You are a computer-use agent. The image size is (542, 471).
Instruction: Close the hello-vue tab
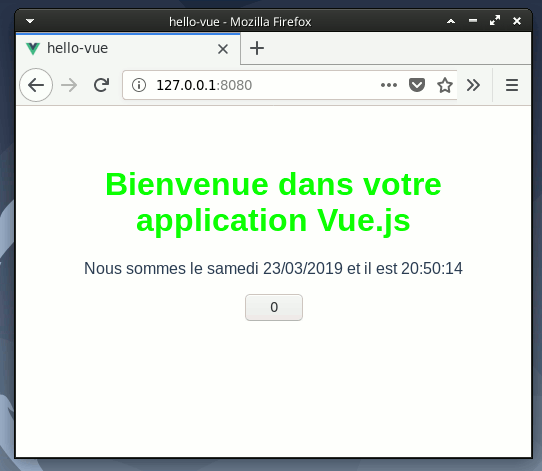click(223, 49)
